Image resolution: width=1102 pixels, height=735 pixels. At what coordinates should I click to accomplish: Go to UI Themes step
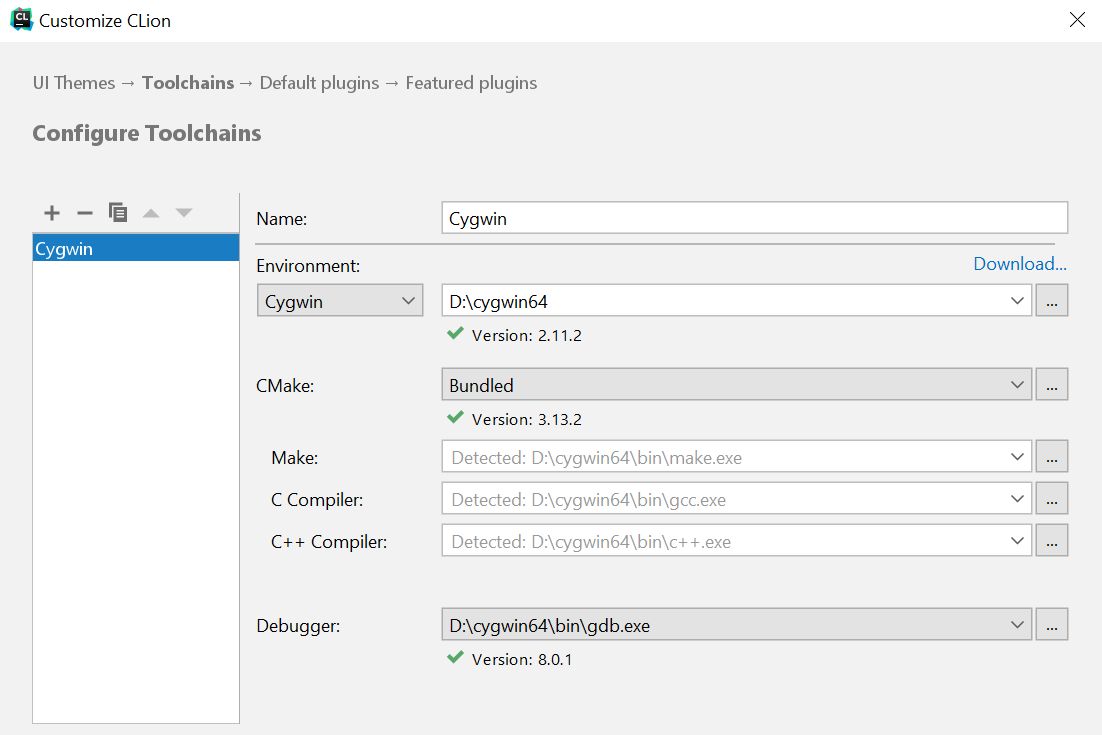pyautogui.click(x=74, y=83)
